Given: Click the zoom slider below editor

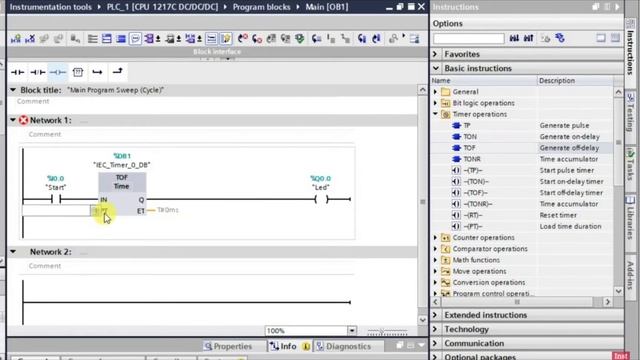Looking at the screenshot, I should click(387, 332).
